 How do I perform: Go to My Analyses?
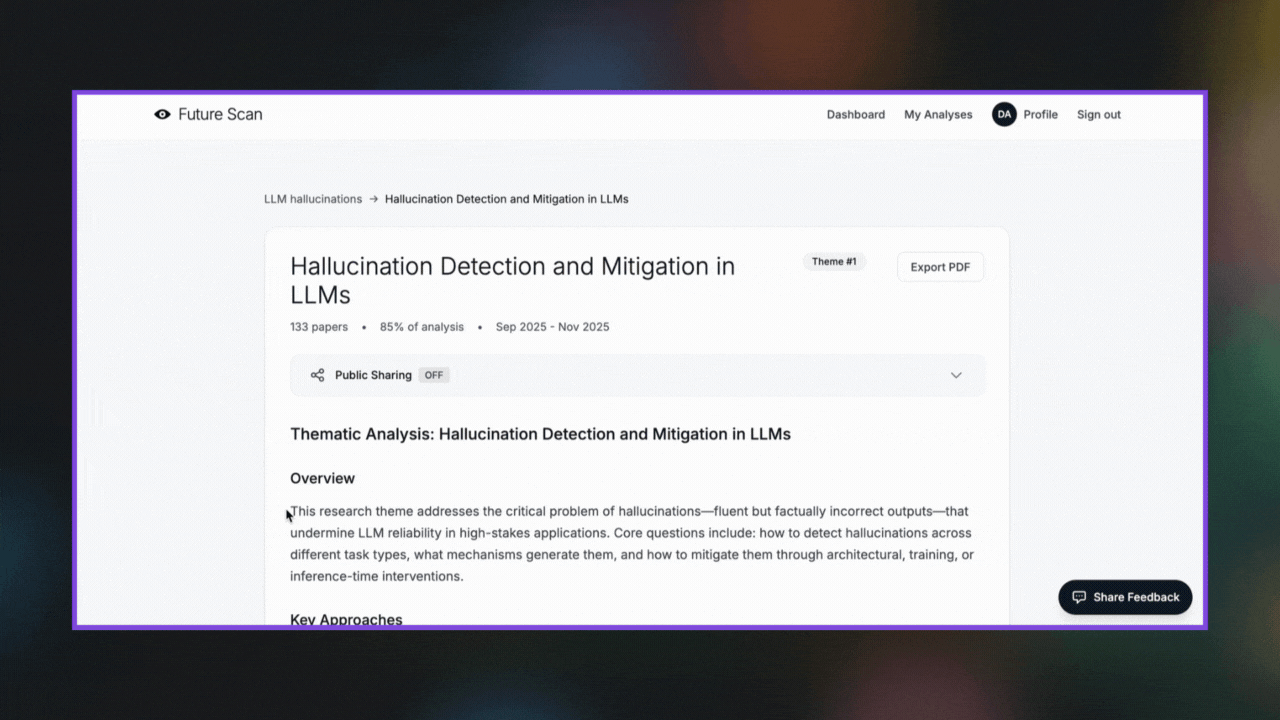pos(938,115)
